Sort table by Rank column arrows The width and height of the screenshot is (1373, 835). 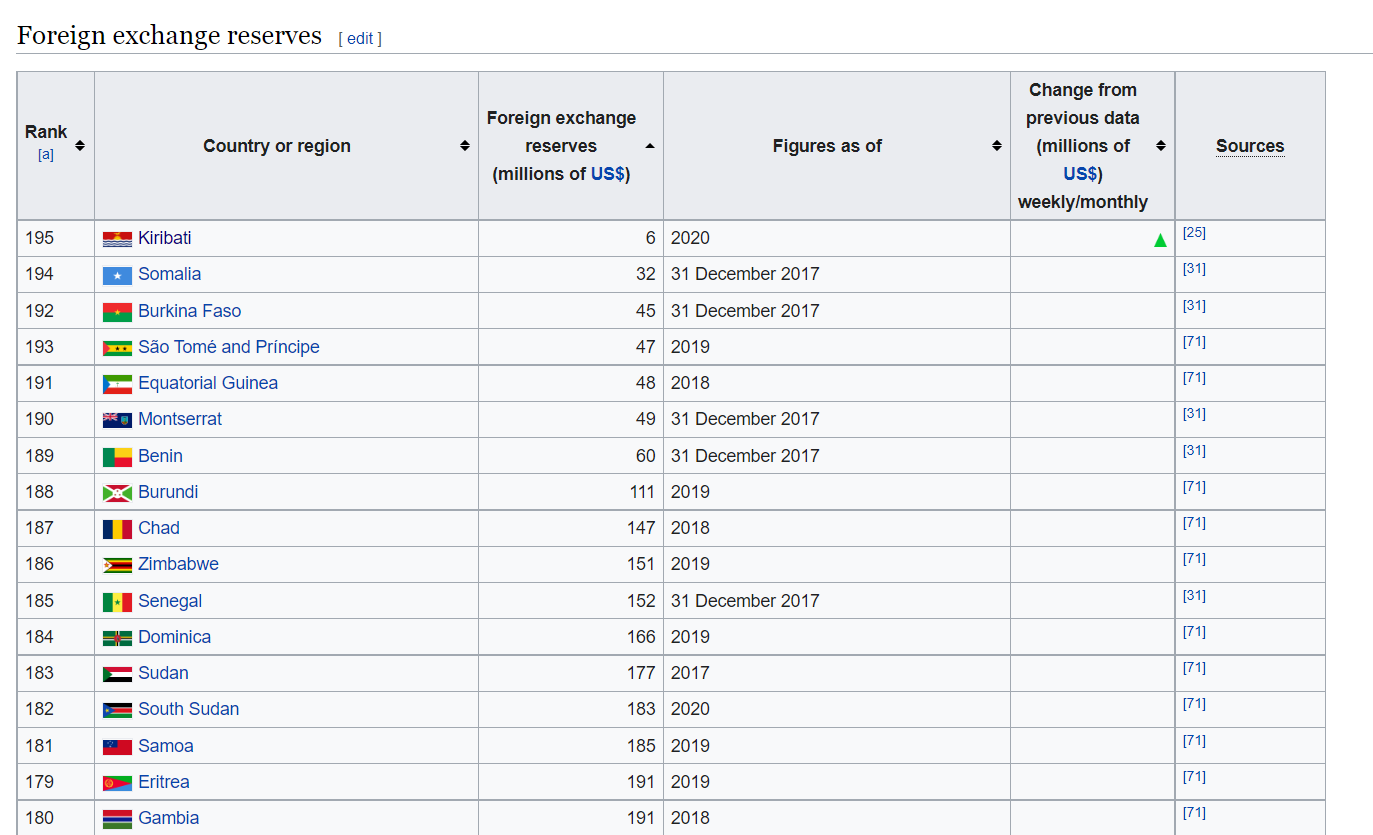(80, 146)
